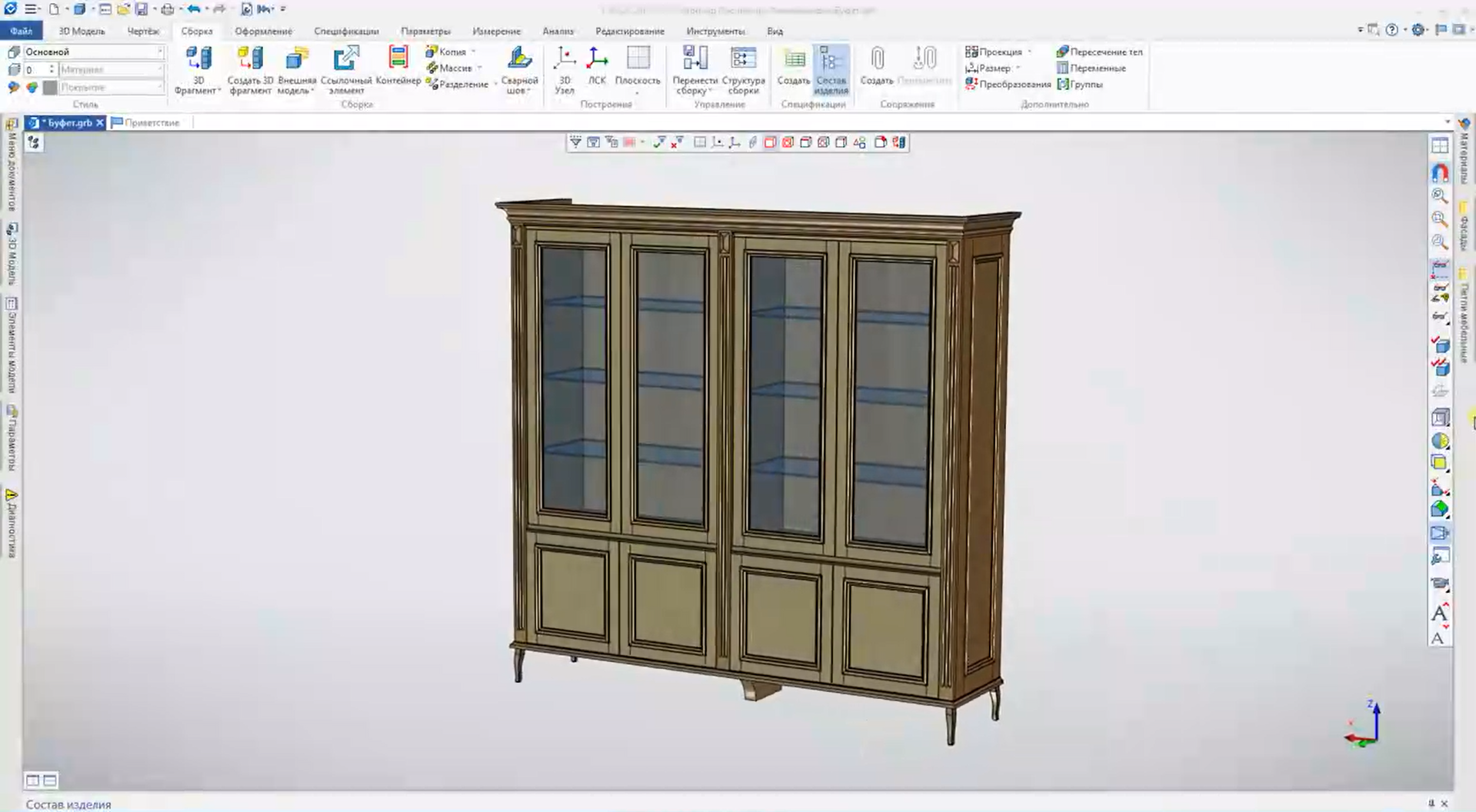Click Создать in Сопряжения group
This screenshot has height=812, width=1476.
pyautogui.click(x=877, y=66)
